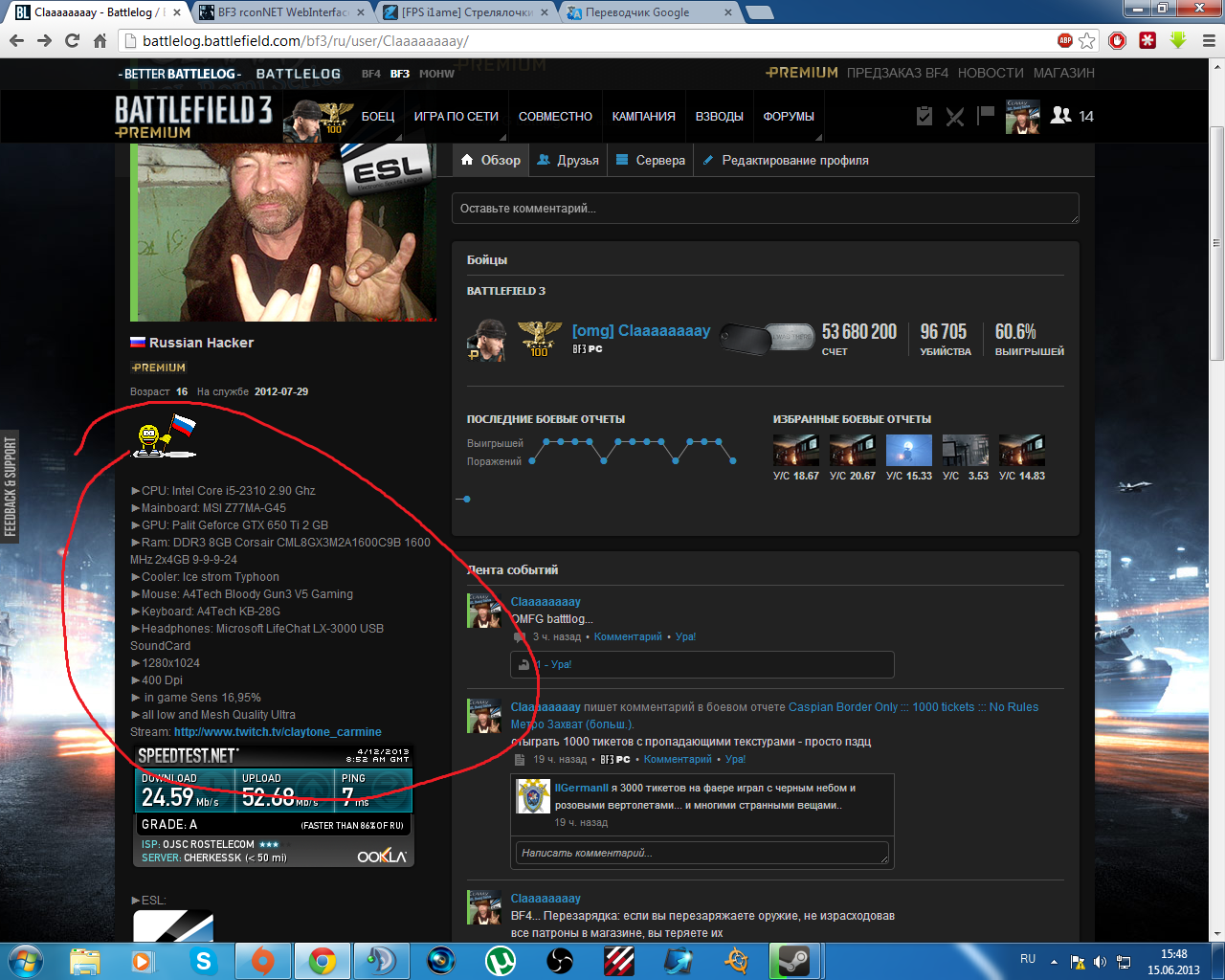Screen dimensions: 1225x980
Task: Open Adblock Plus extension icon
Action: point(1065,40)
